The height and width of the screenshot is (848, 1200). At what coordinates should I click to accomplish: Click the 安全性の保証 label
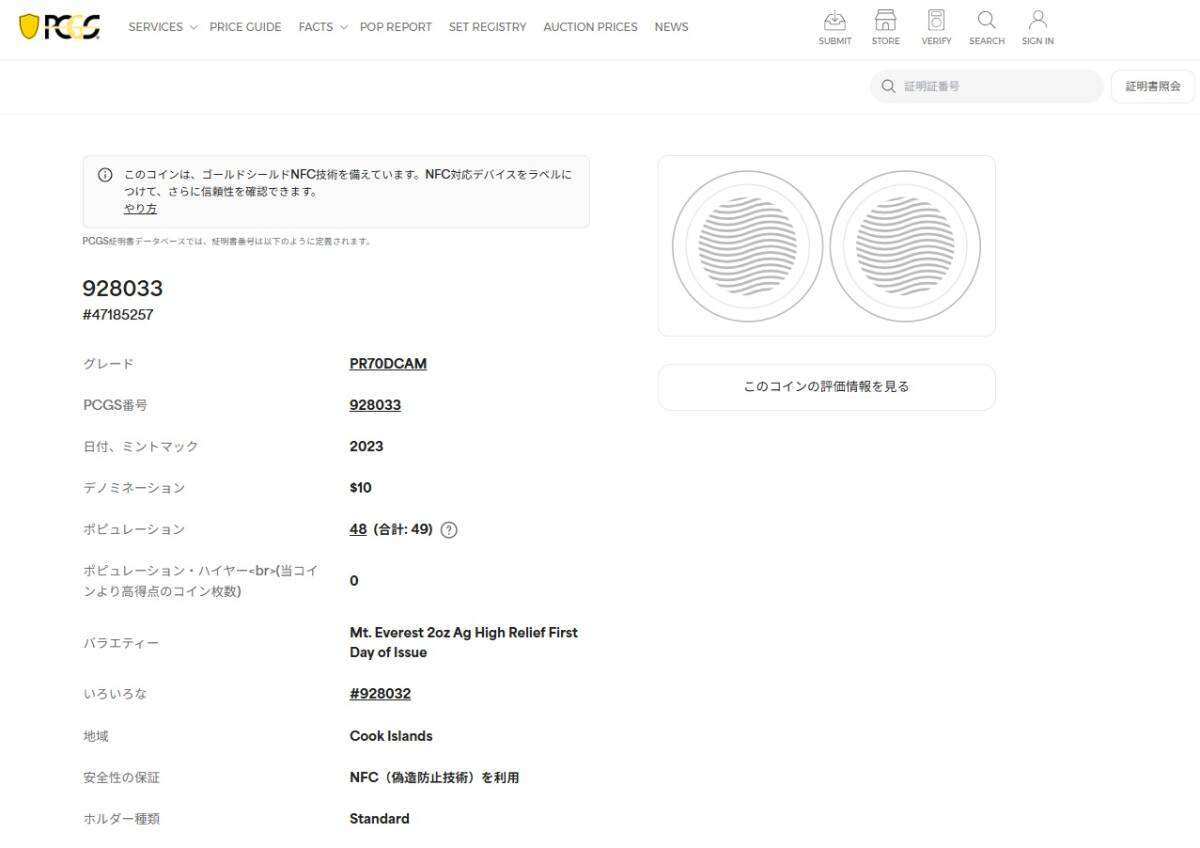[121, 777]
